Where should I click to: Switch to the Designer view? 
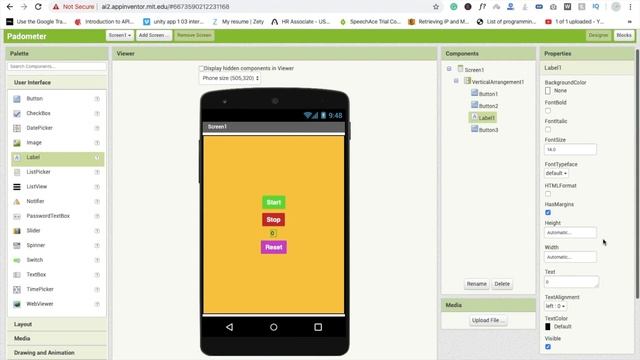(598, 36)
